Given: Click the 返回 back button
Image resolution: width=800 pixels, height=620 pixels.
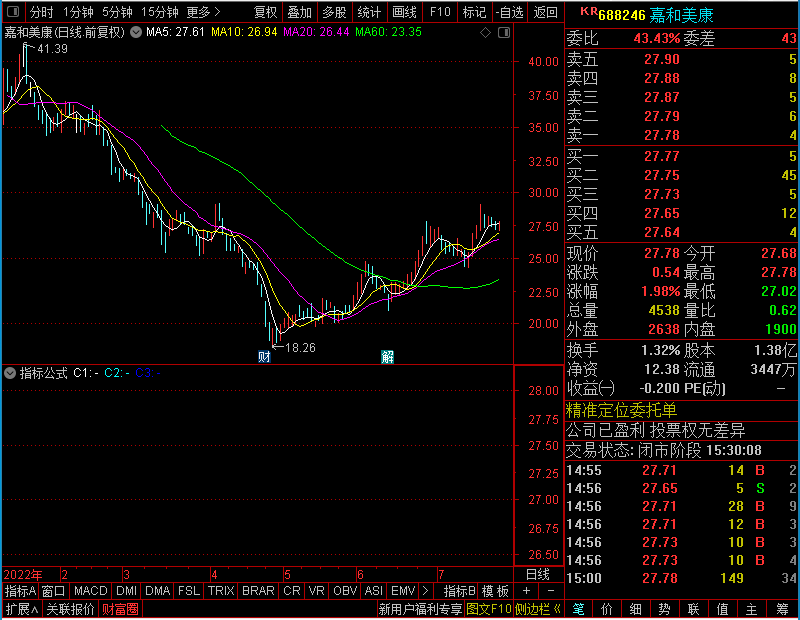Looking at the screenshot, I should coord(545,12).
